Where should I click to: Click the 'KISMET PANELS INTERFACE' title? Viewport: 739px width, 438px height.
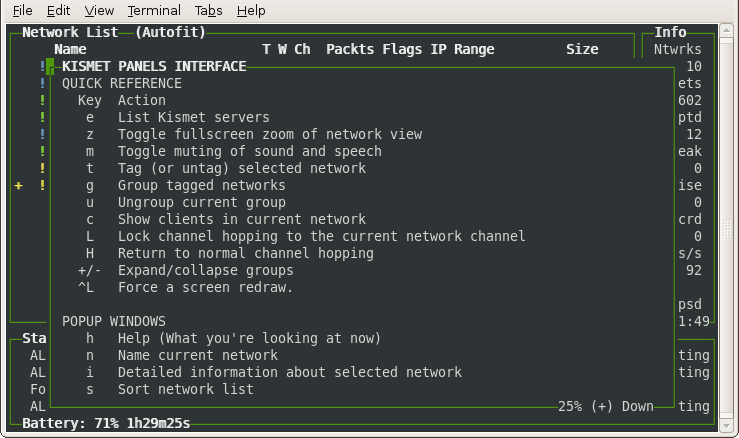154,66
